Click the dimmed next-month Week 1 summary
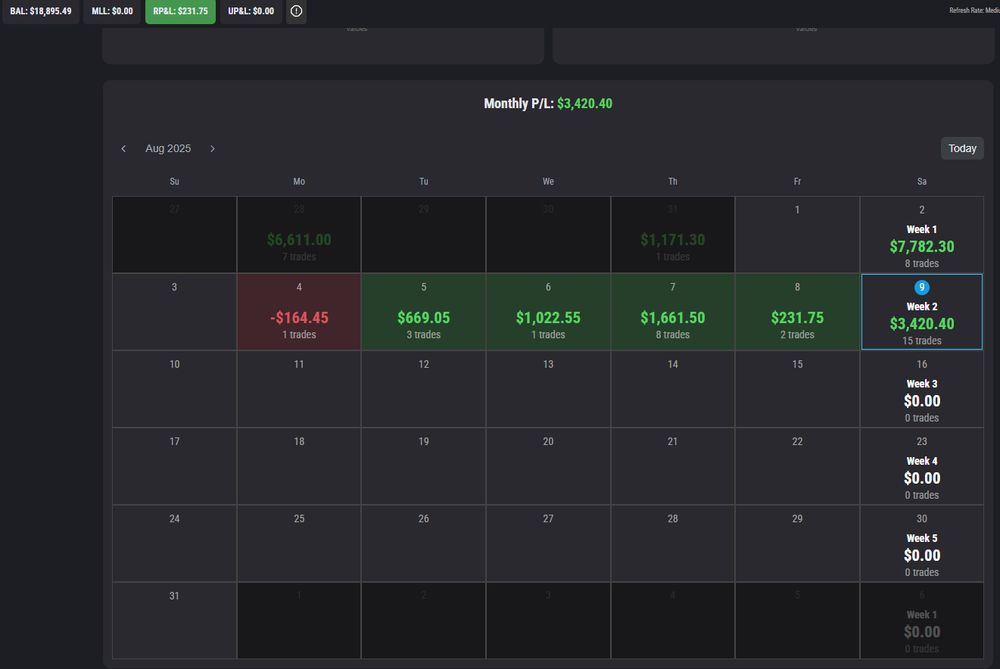1000x669 pixels. pos(922,621)
